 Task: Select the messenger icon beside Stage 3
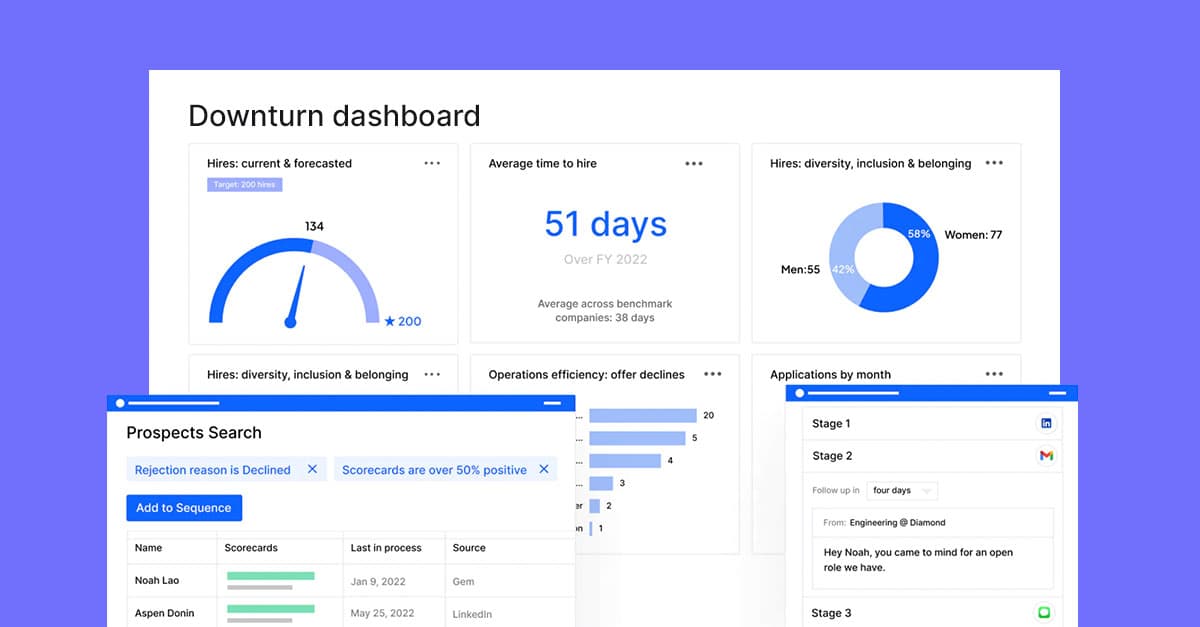tap(1046, 612)
